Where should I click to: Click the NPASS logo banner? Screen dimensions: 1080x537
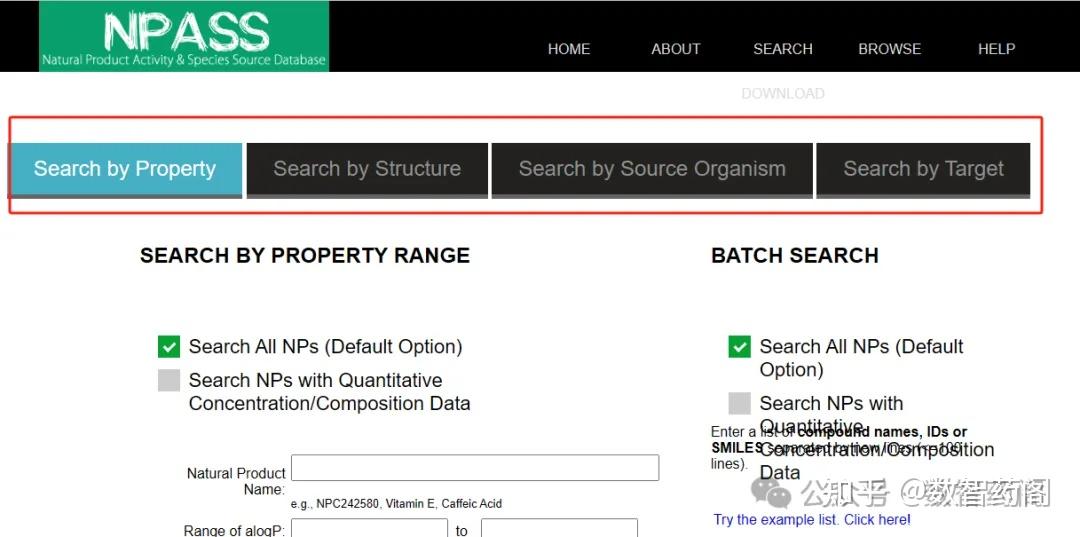(x=184, y=37)
